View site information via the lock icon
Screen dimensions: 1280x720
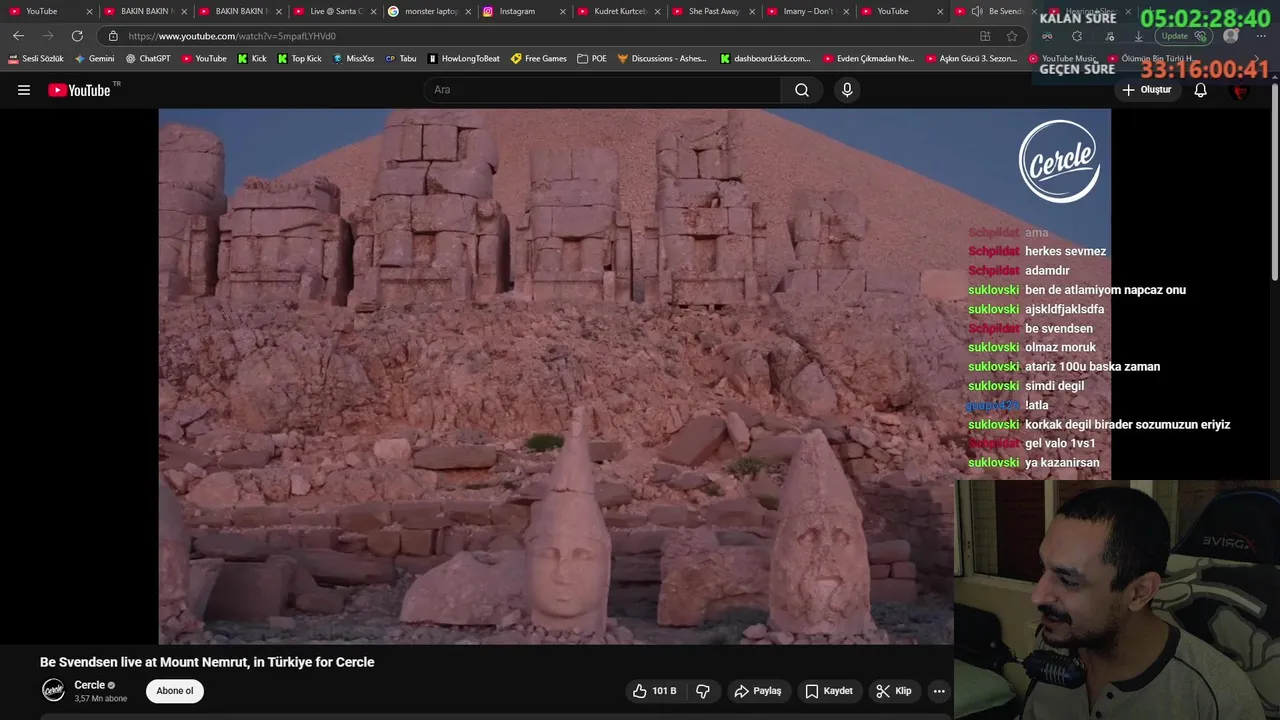tap(113, 36)
